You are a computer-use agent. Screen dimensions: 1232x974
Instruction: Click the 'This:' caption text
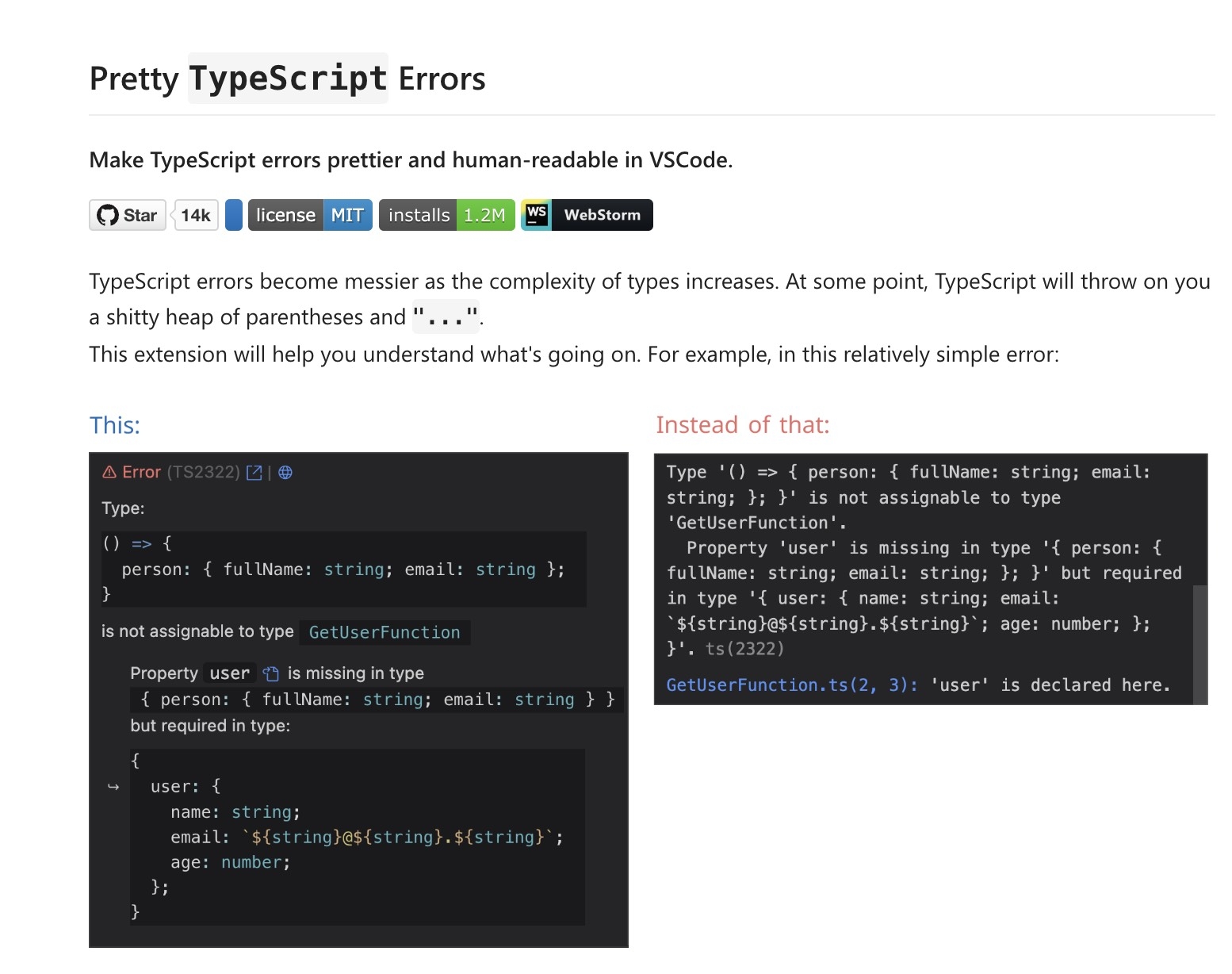(115, 425)
